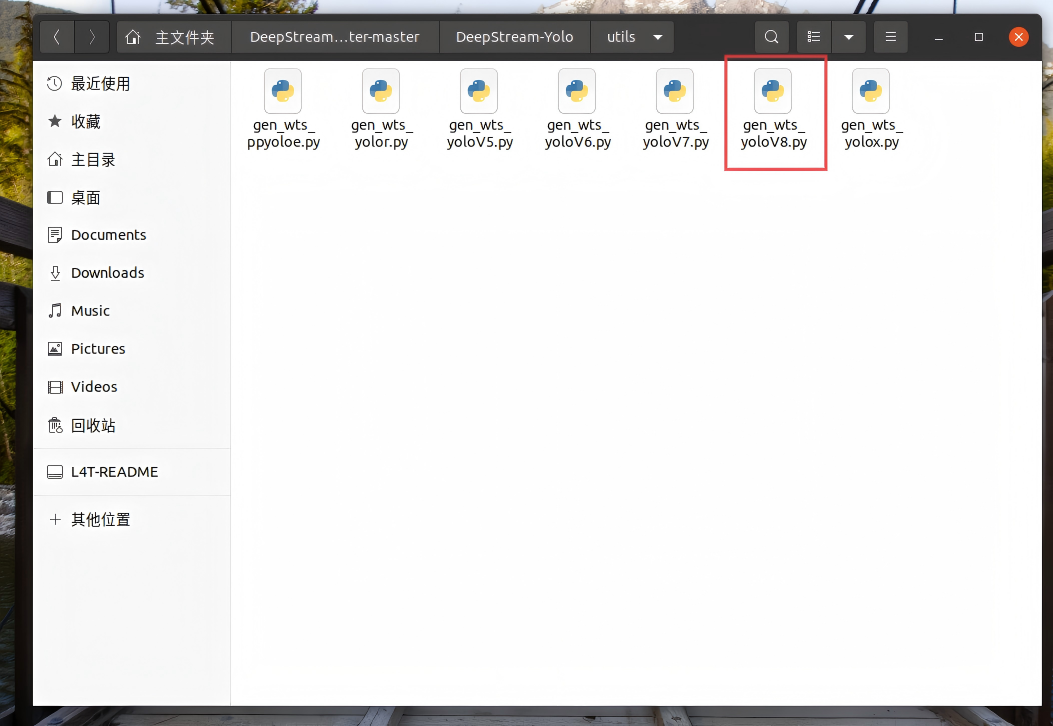Expand view options dropdown arrow
This screenshot has height=726, width=1053.
pos(849,37)
